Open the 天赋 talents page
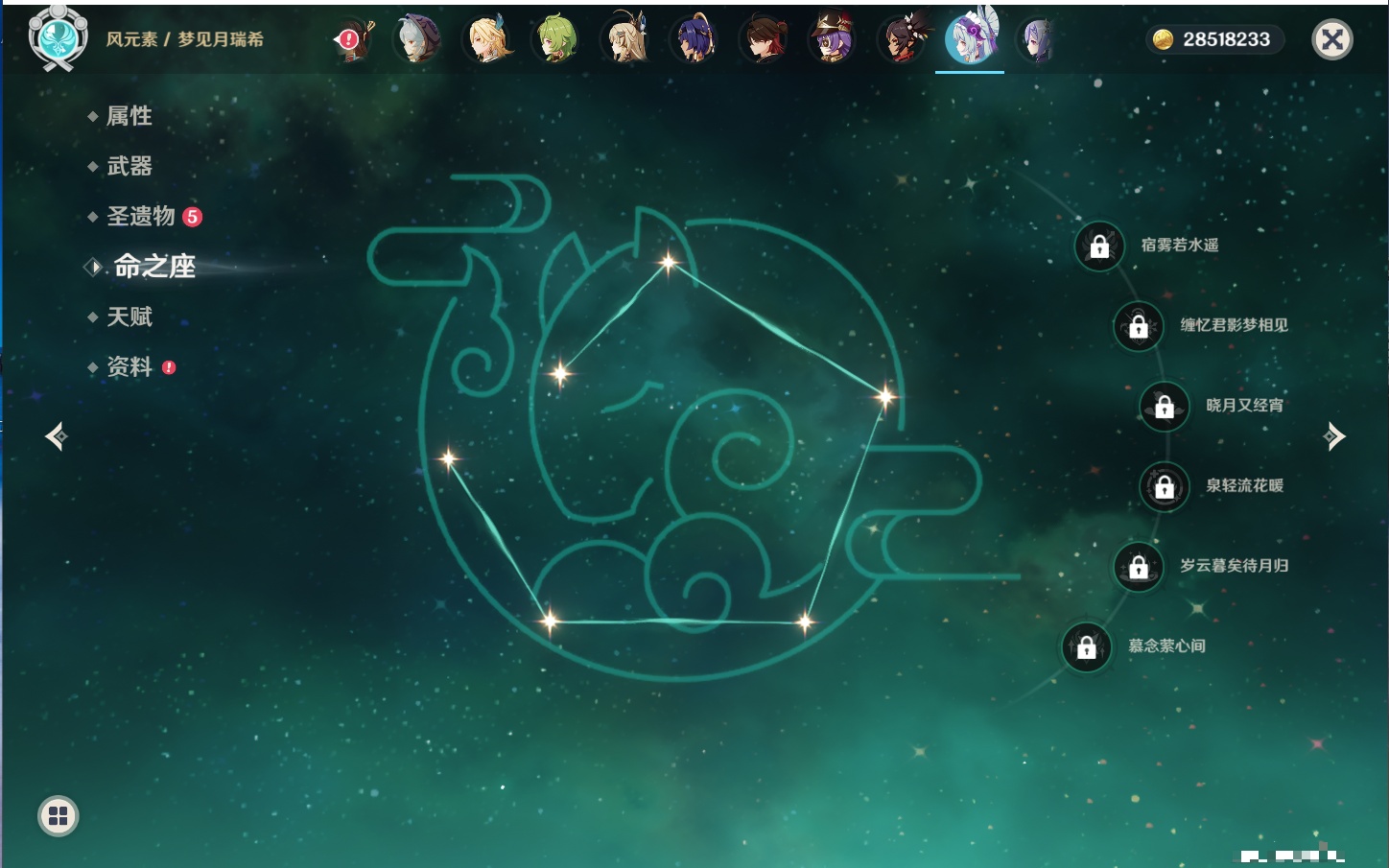The image size is (1389, 868). coord(129,317)
